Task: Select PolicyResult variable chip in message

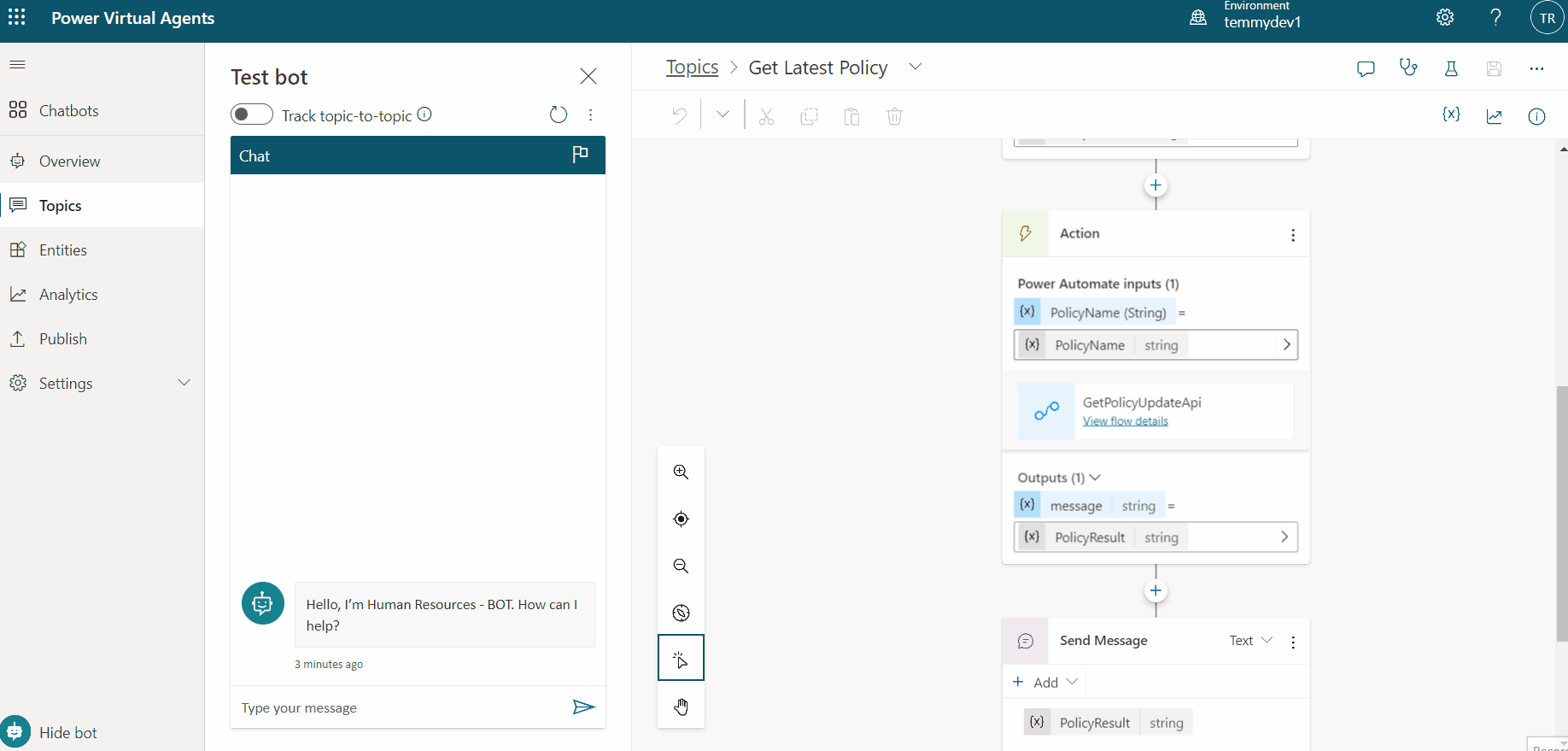Action: (1108, 723)
